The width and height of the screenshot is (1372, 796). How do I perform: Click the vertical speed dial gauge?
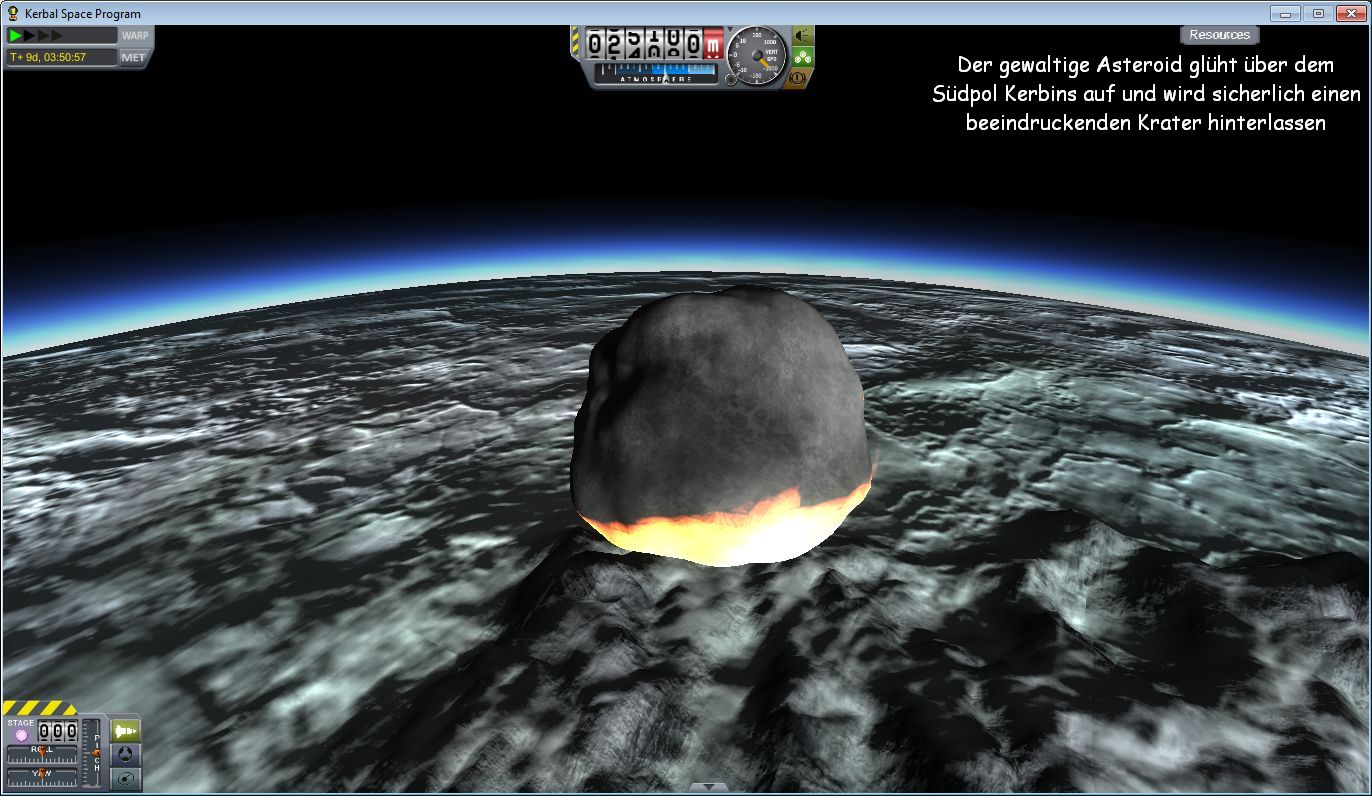pyautogui.click(x=756, y=55)
